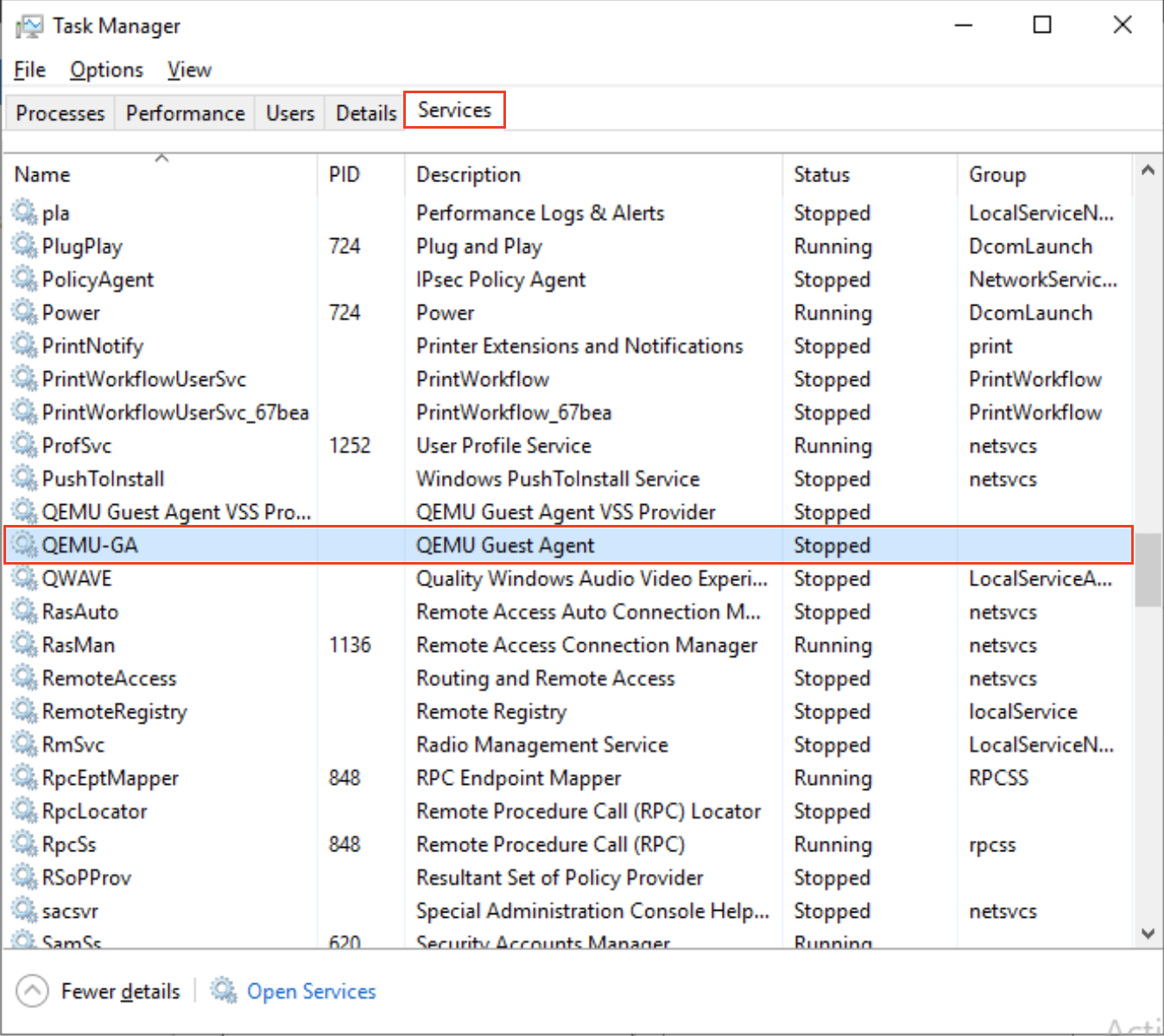
Task: Maximize the Task Manager window
Action: tap(1042, 24)
